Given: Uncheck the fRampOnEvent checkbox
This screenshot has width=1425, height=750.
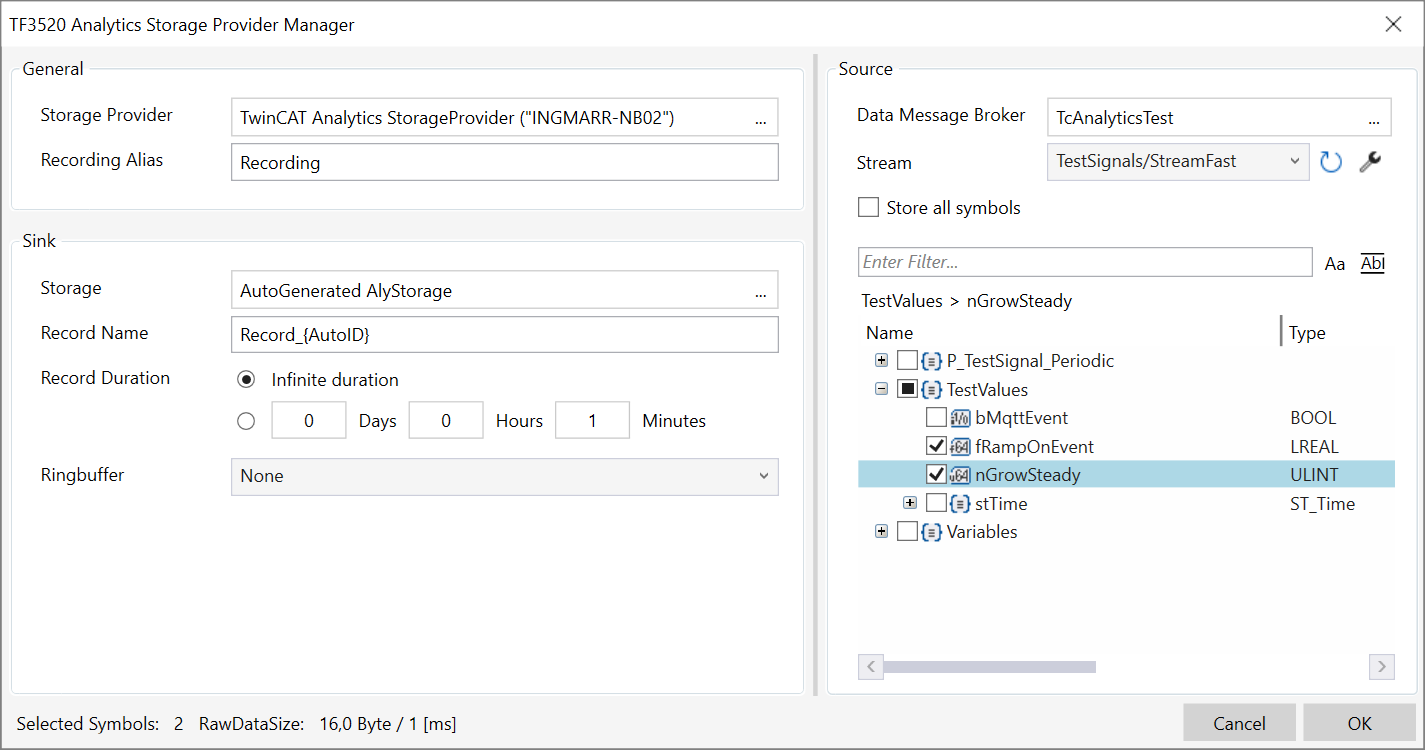Looking at the screenshot, I should pyautogui.click(x=936, y=446).
